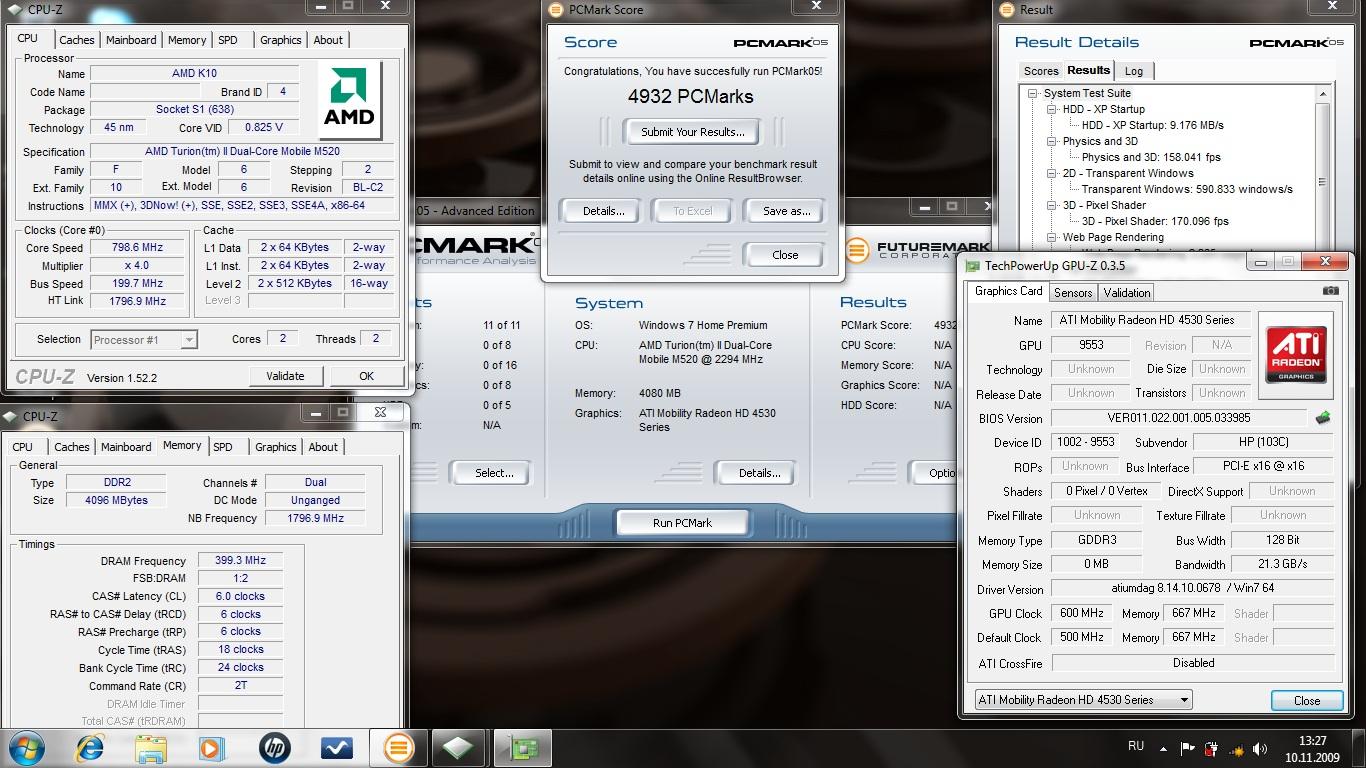This screenshot has width=1366, height=768.
Task: Click the Physics and 3D: 158.041 fps row
Action: tap(1151, 157)
